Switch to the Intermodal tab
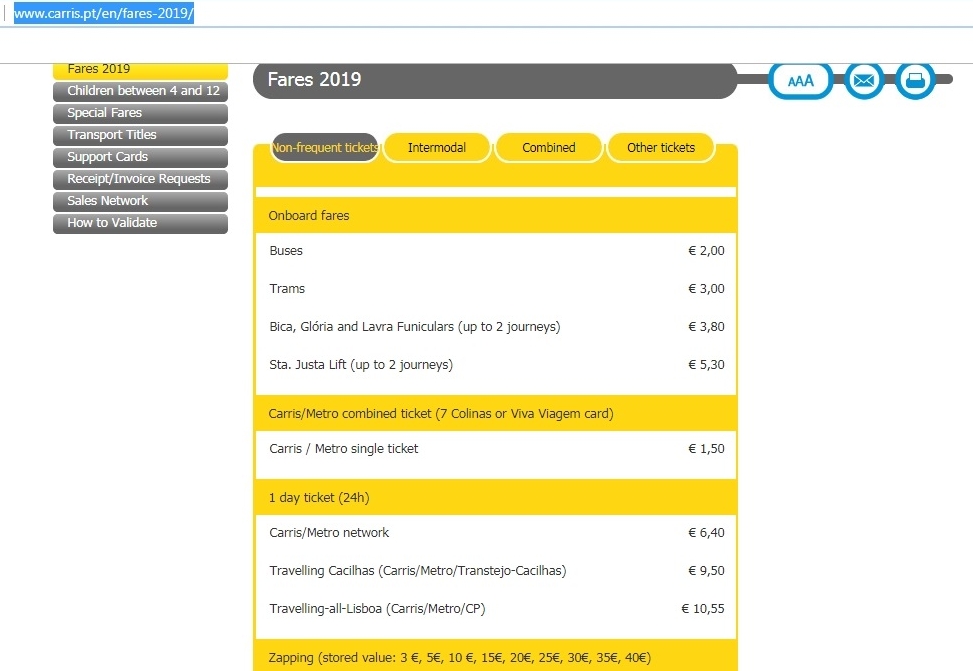 [x=437, y=148]
